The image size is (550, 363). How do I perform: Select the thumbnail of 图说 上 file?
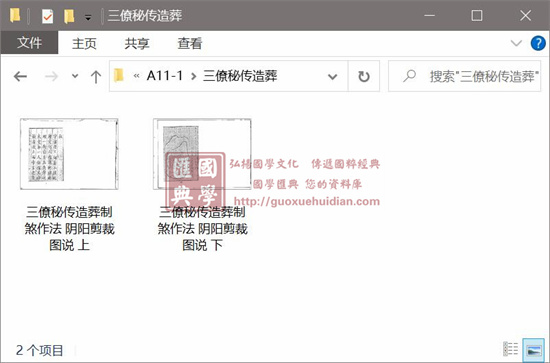pyautogui.click(x=69, y=154)
